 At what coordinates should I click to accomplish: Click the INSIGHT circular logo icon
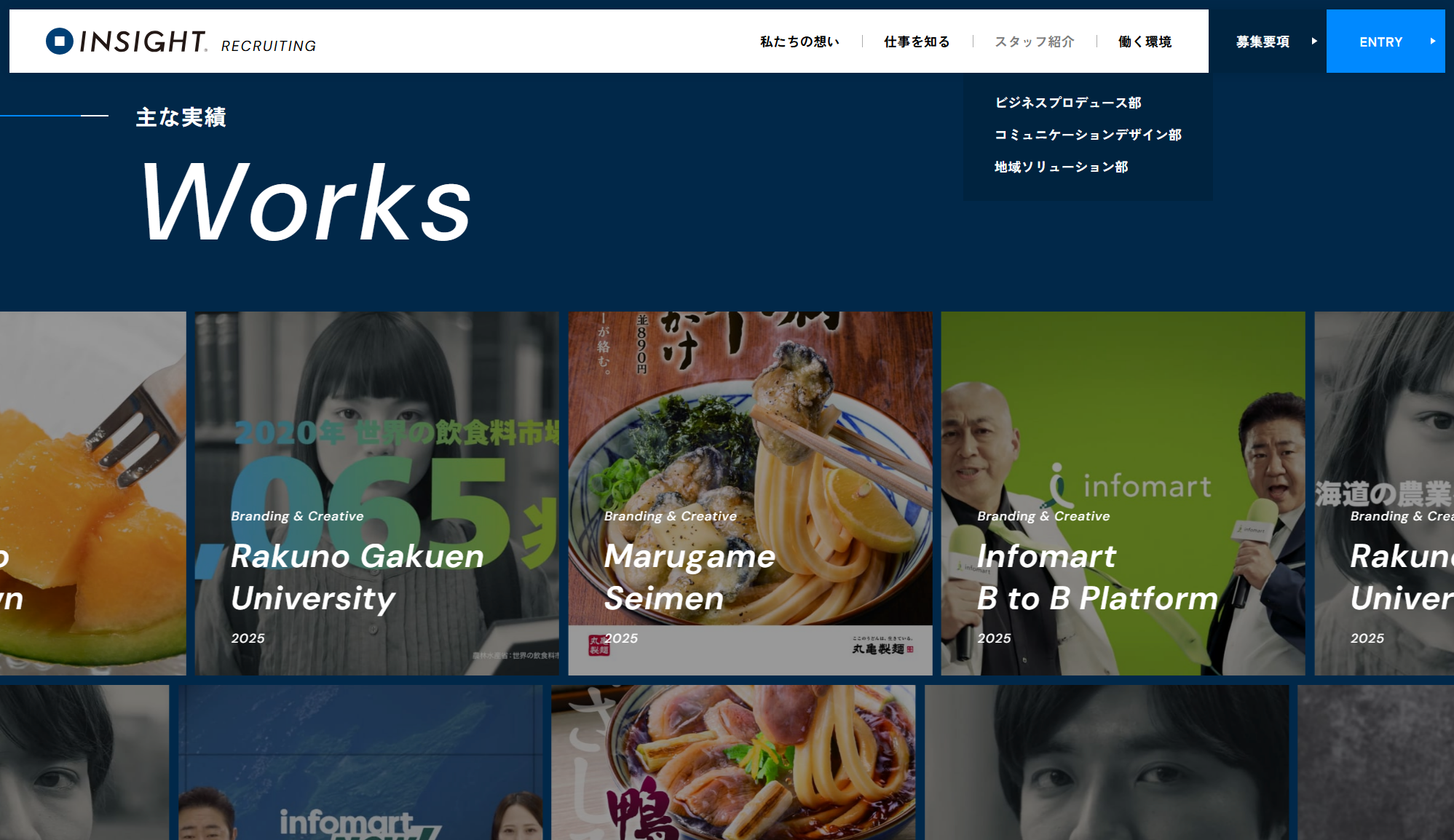59,41
